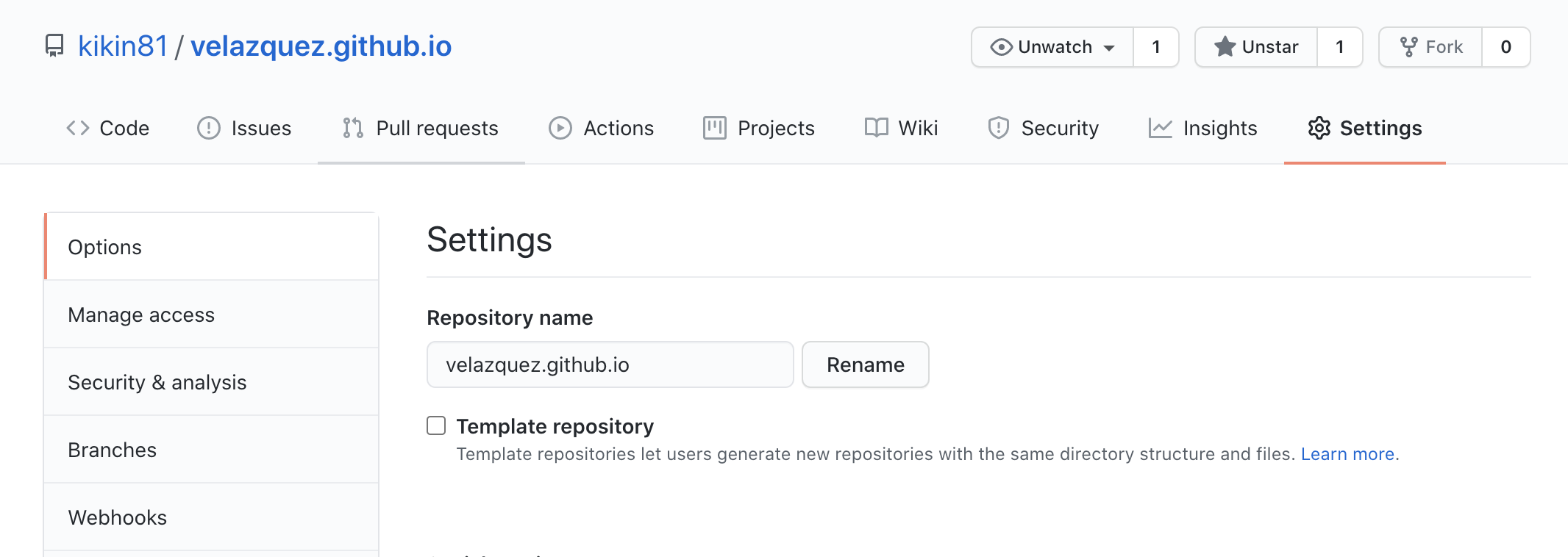
Task: Enable the Template repository checkbox
Action: pyautogui.click(x=436, y=425)
